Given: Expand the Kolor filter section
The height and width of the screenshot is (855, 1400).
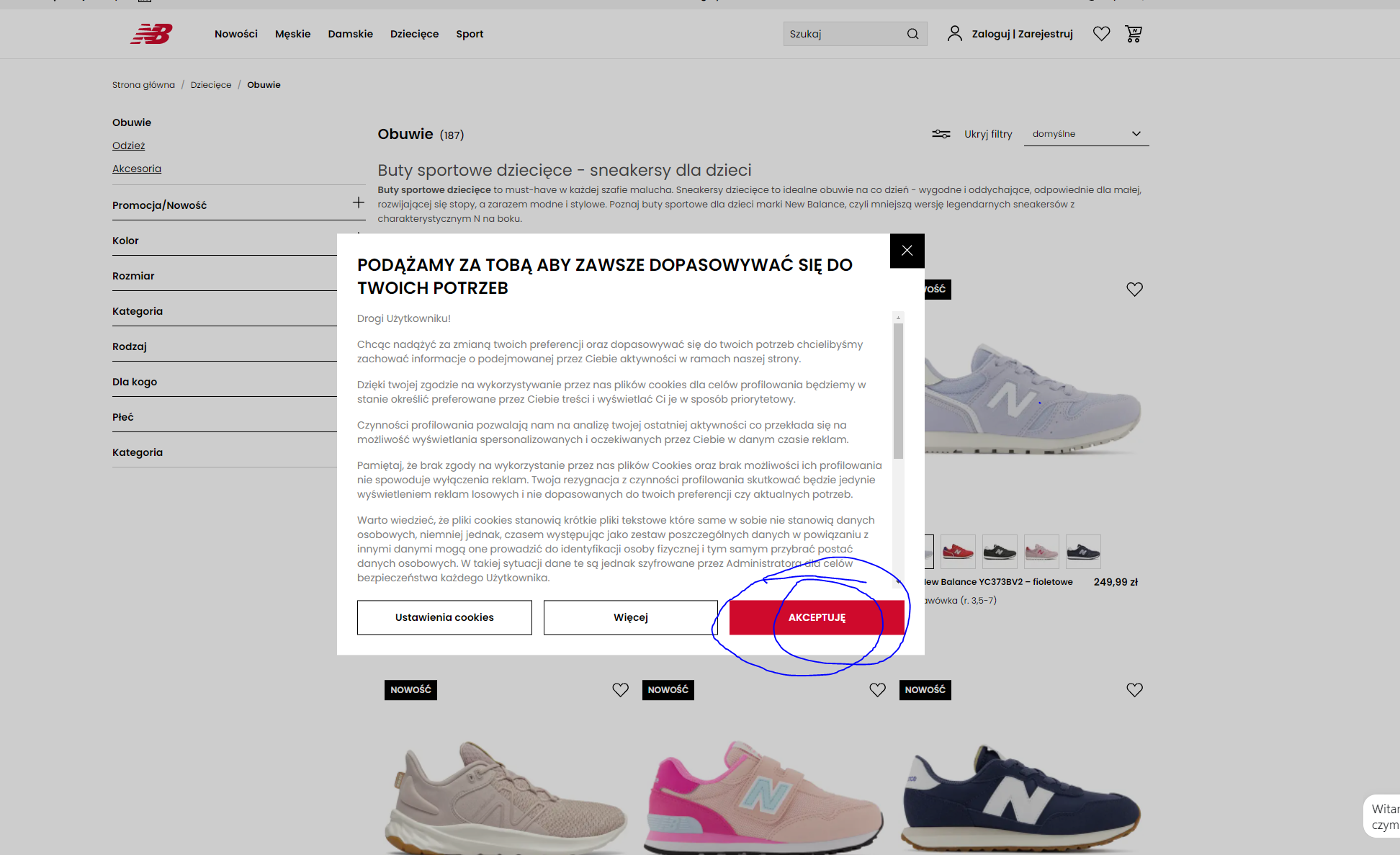Looking at the screenshot, I should click(x=225, y=241).
